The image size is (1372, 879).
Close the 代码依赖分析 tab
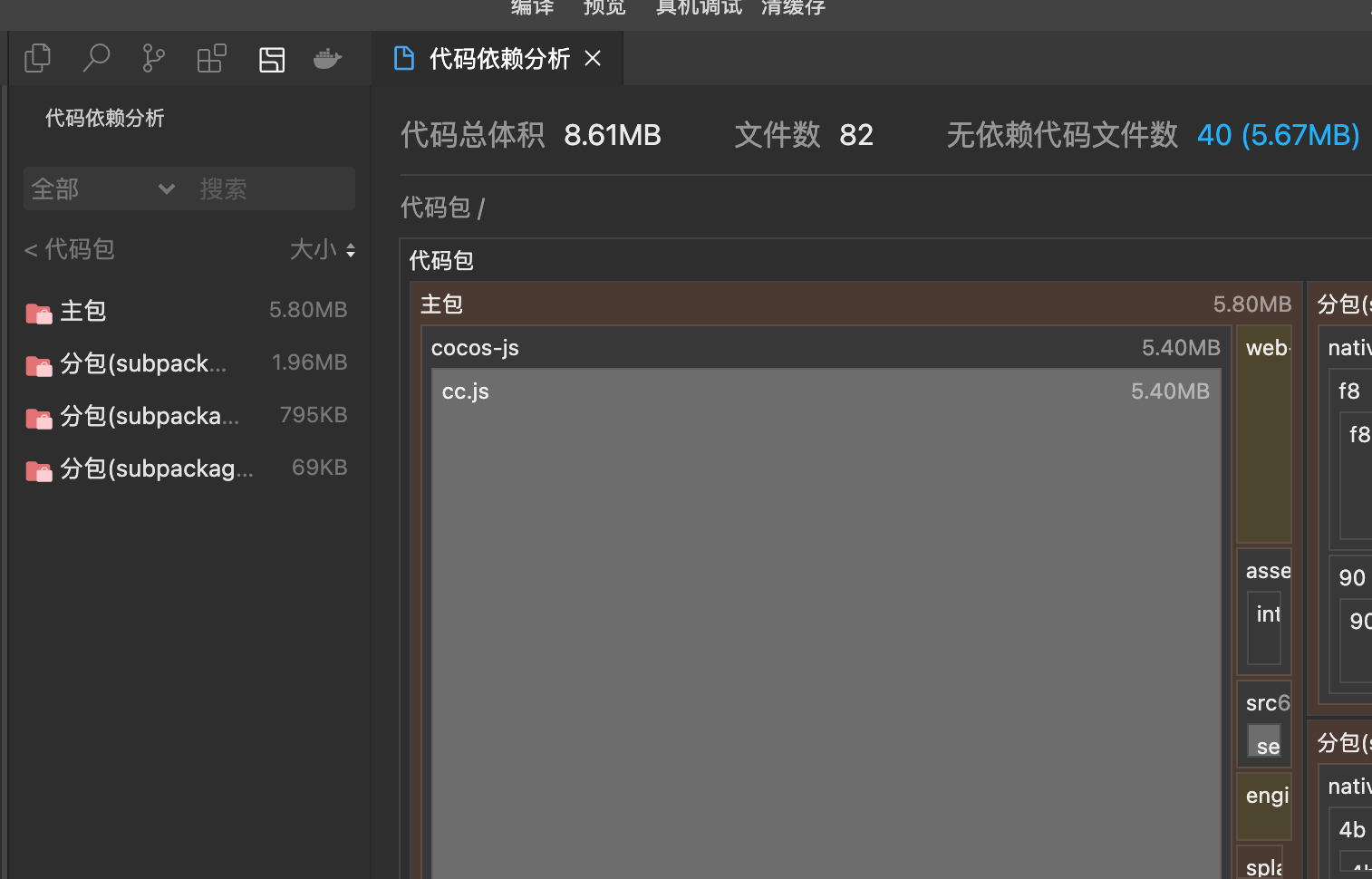point(593,59)
